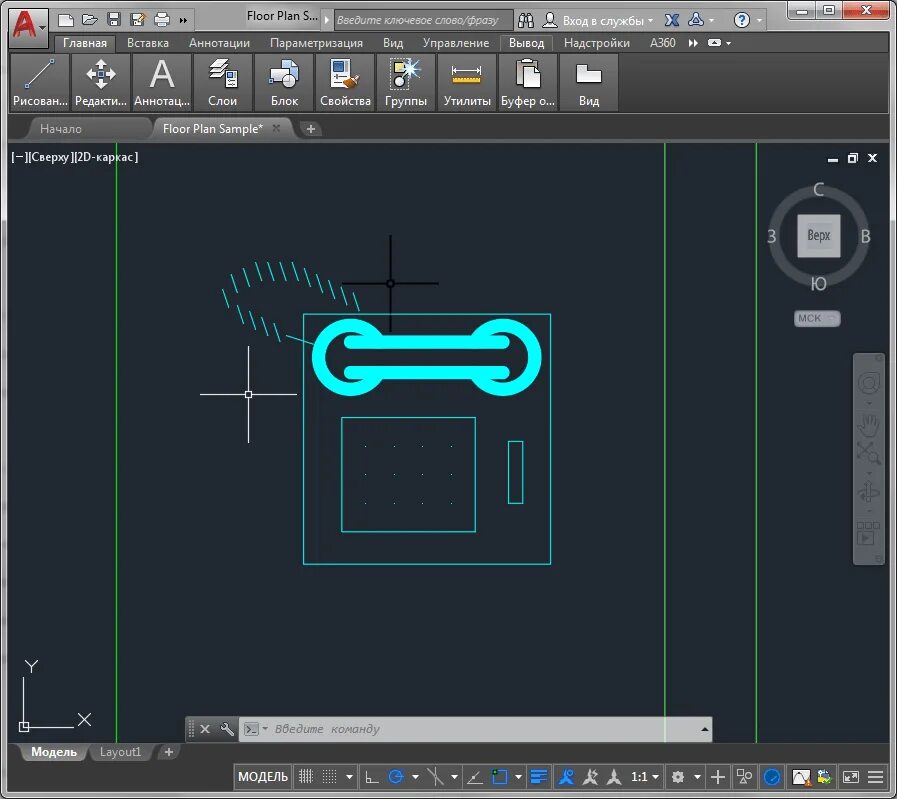
Task: Click the [Сверху] viewport view label
Action: coord(50,157)
